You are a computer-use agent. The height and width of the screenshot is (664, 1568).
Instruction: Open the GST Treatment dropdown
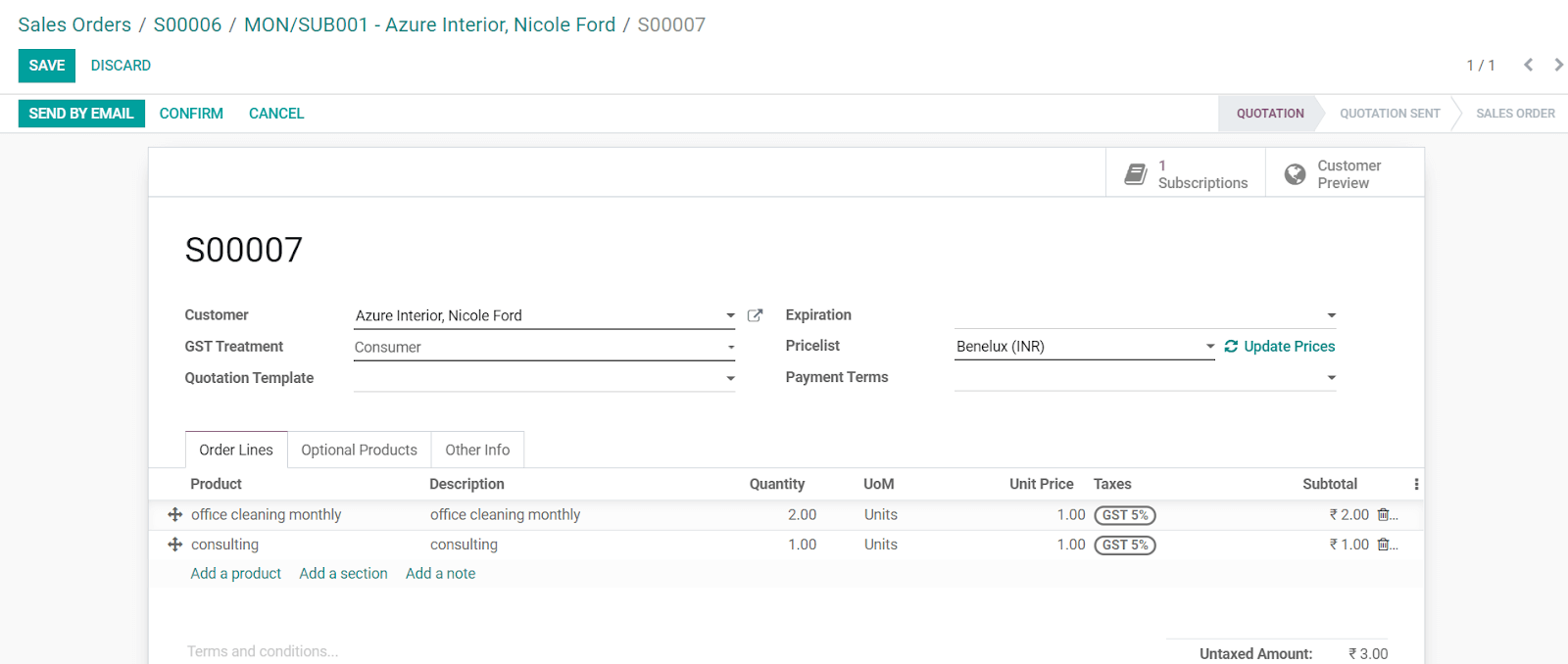[730, 347]
